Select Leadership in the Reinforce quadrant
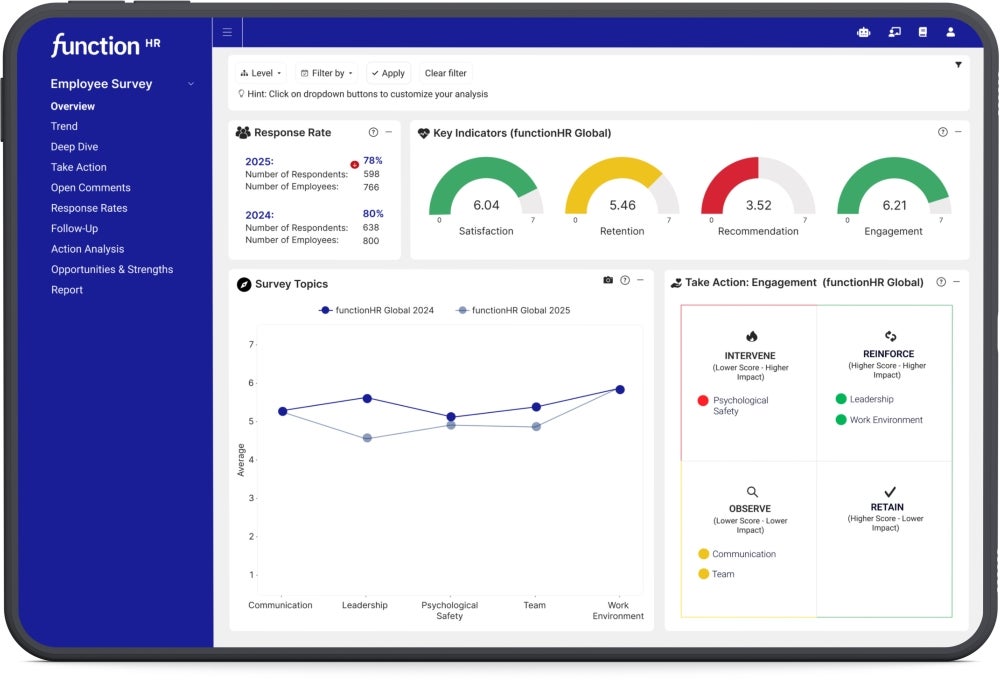 pyautogui.click(x=864, y=399)
